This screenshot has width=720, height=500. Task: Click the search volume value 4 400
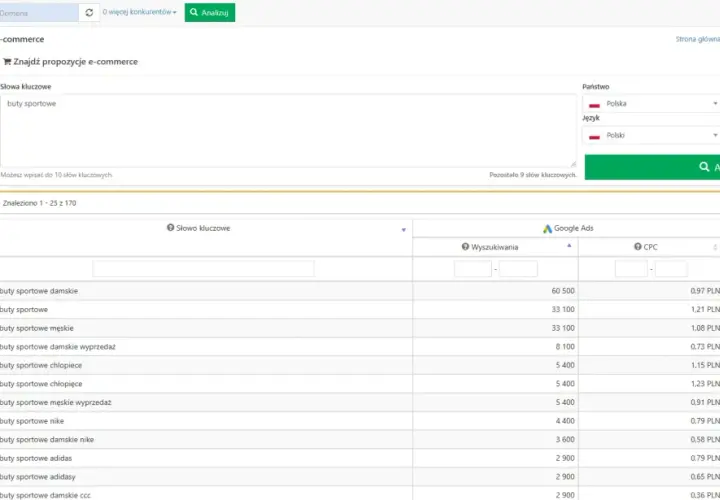point(565,421)
